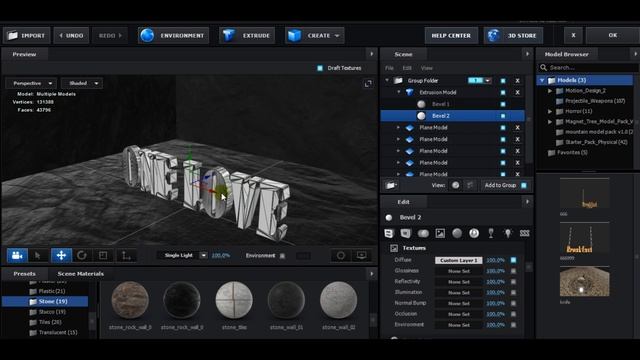
Task: Maximize the preview viewport with the expand icon
Action: pos(368,84)
